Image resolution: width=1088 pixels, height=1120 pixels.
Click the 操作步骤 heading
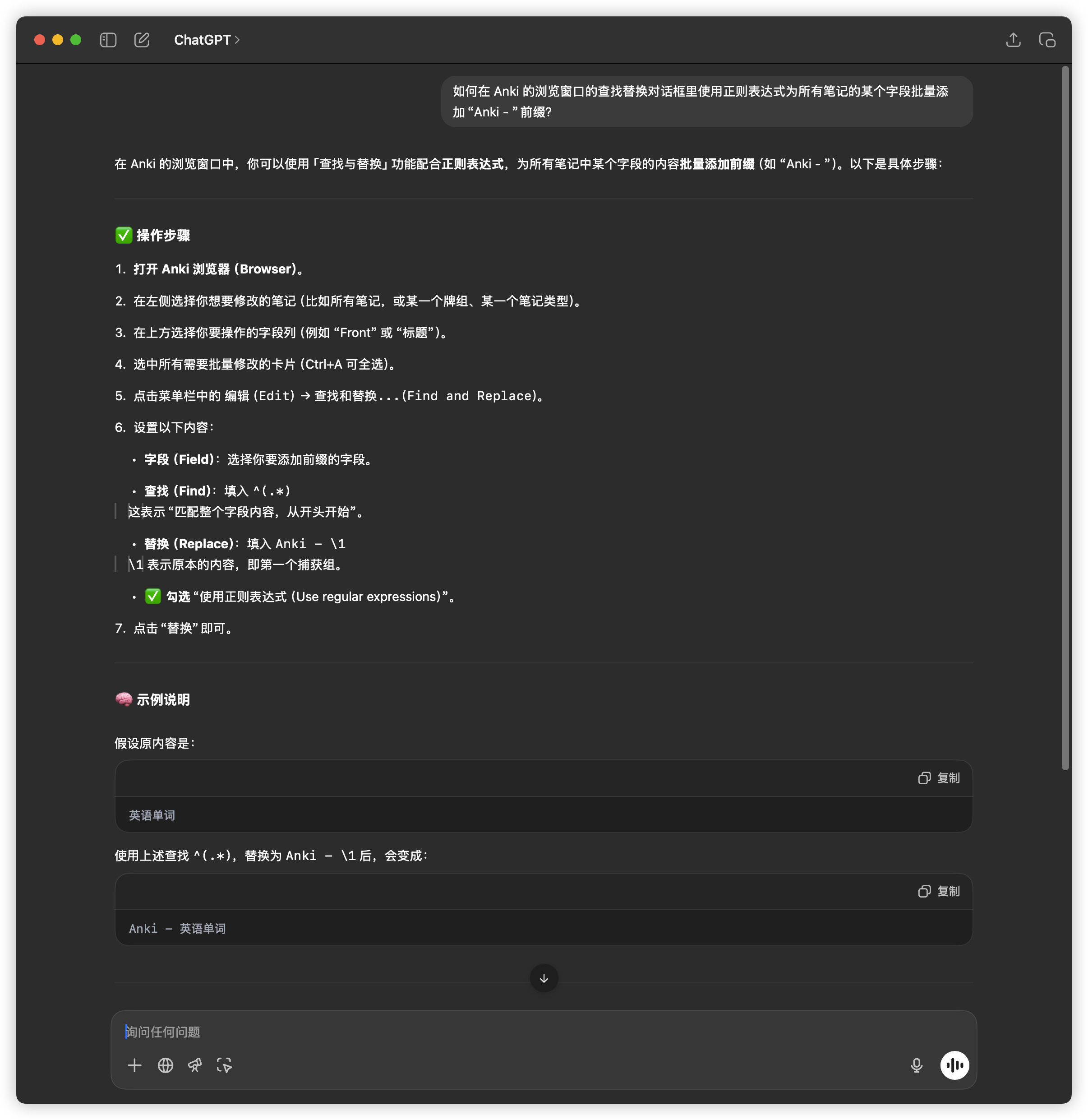[152, 235]
